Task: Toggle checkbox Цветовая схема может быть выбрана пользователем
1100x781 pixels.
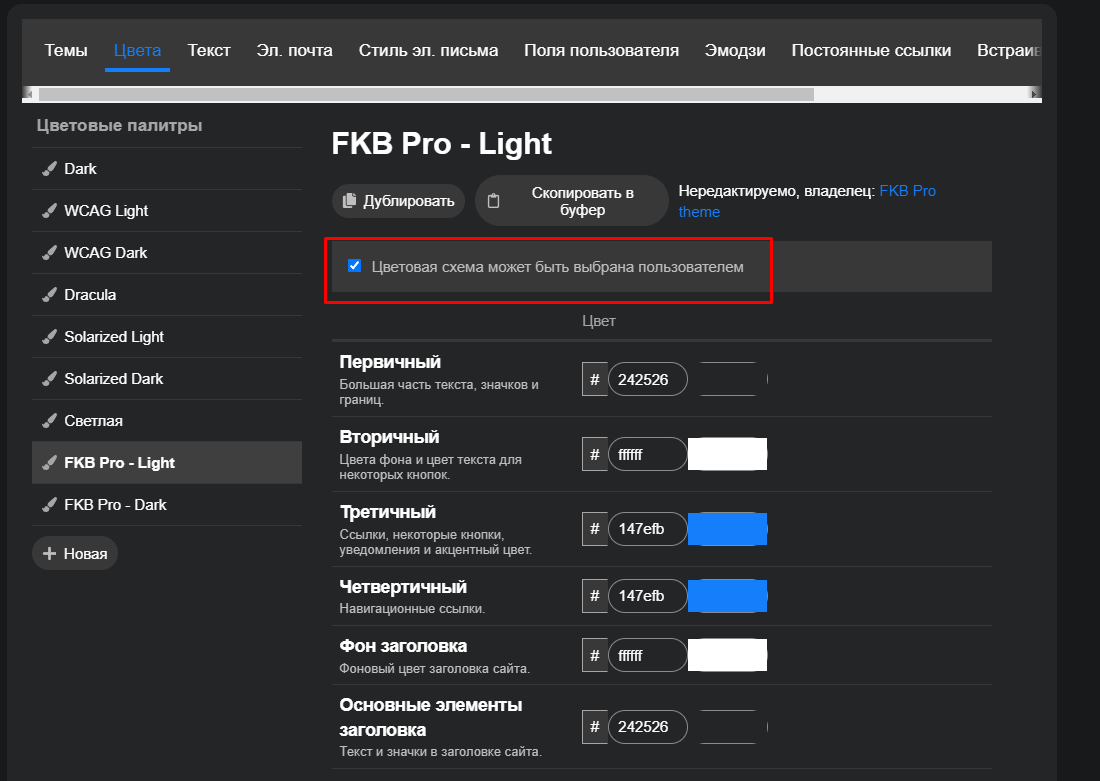Action: click(x=354, y=266)
